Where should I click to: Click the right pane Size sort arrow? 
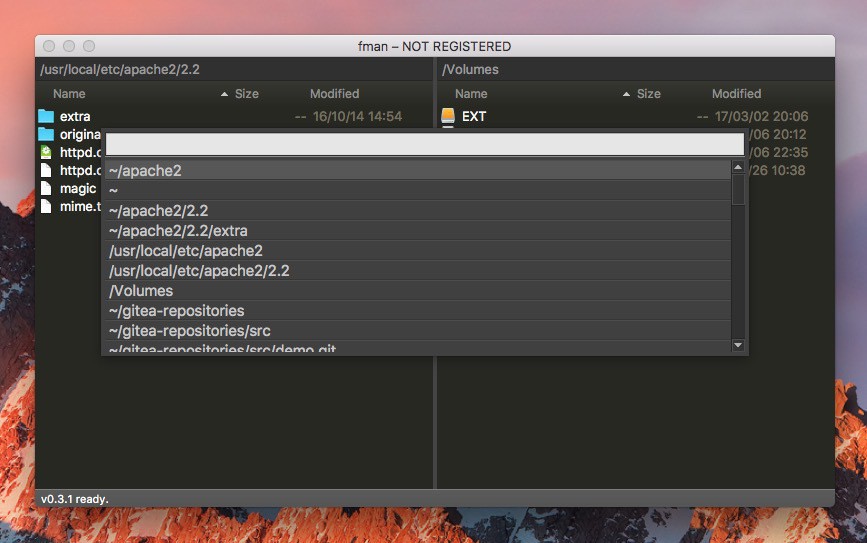point(626,94)
